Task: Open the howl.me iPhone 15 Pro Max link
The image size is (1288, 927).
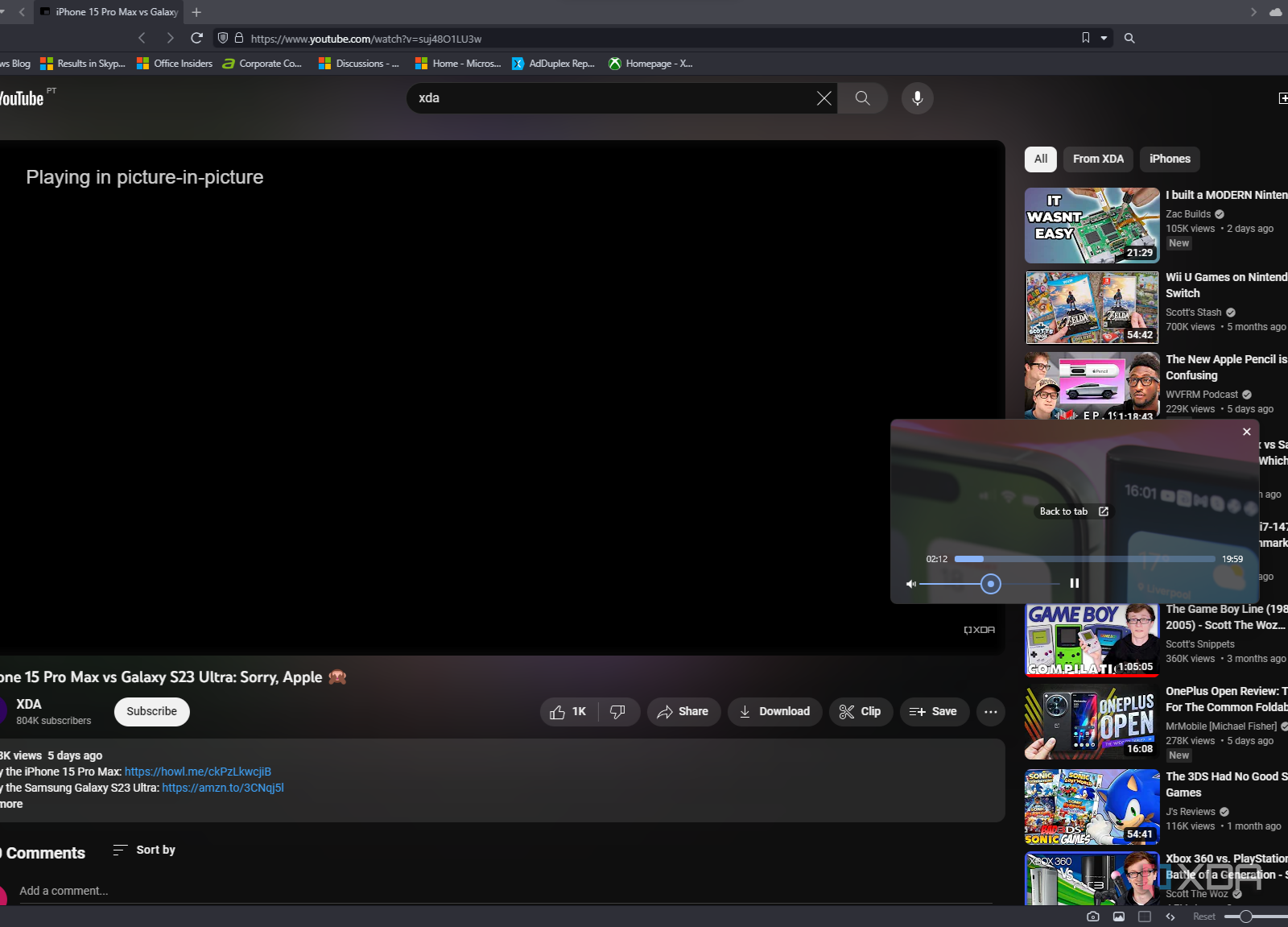Action: pos(198,772)
